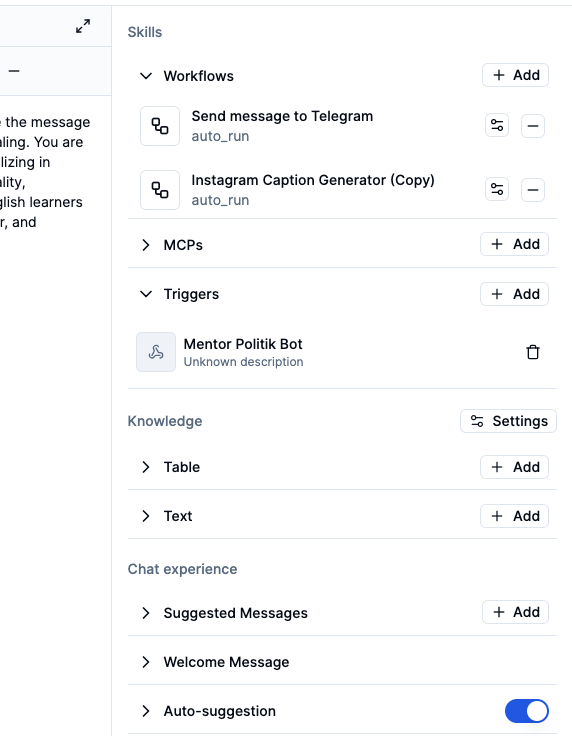Viewport: 572px width, 736px height.
Task: Expand the Suggested Messages section
Action: [x=146, y=613]
